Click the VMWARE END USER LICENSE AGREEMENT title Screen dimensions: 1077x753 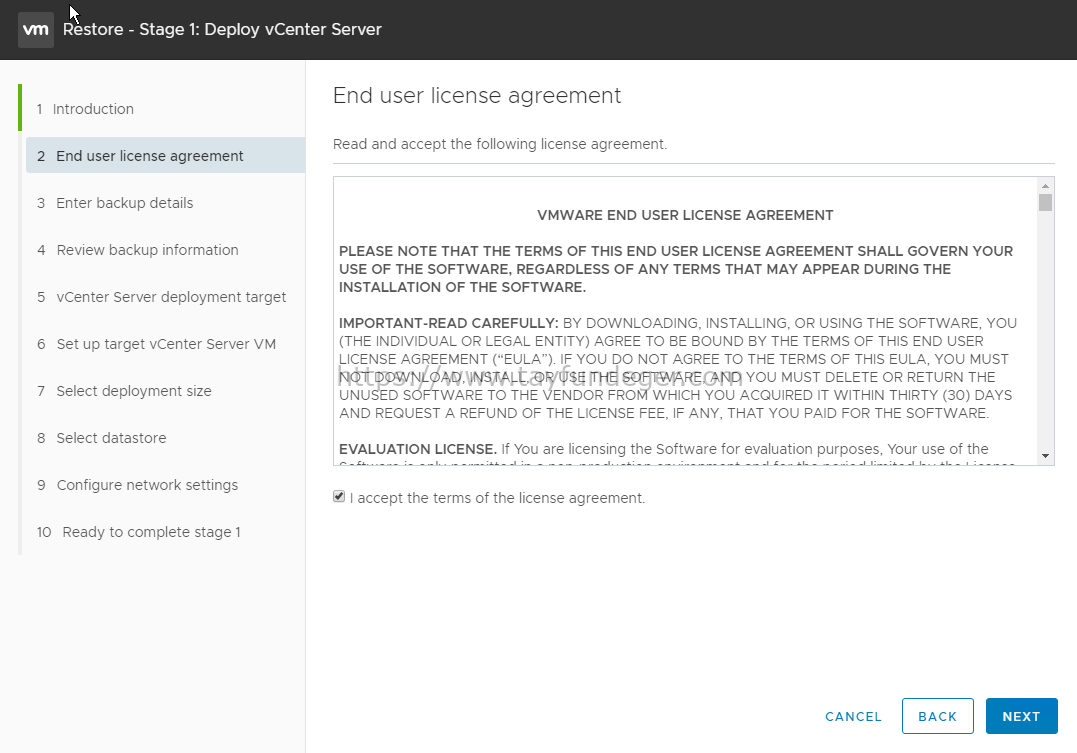click(685, 215)
